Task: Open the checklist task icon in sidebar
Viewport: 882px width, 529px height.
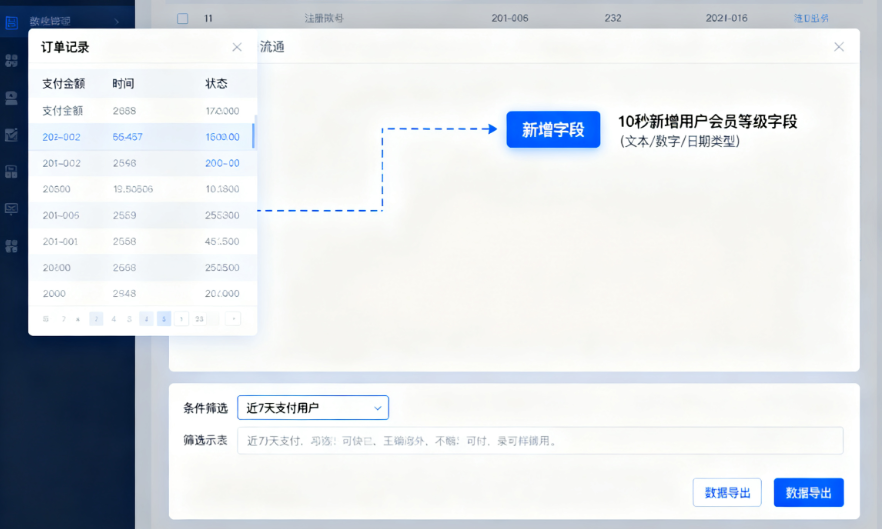Action: coord(11,135)
